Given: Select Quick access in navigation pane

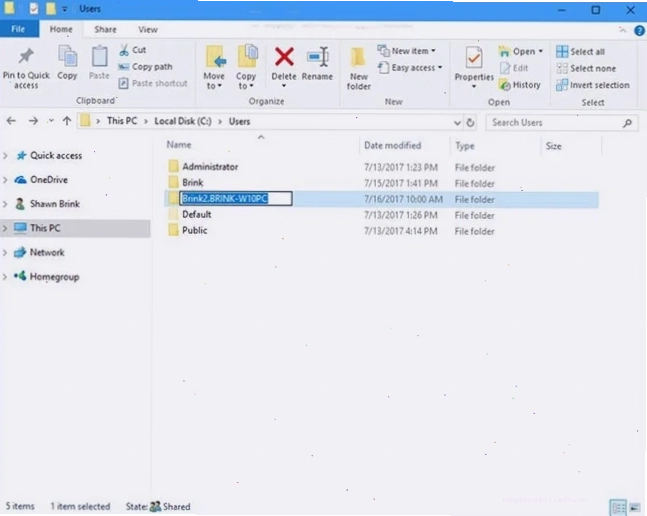Looking at the screenshot, I should click(x=50, y=156).
